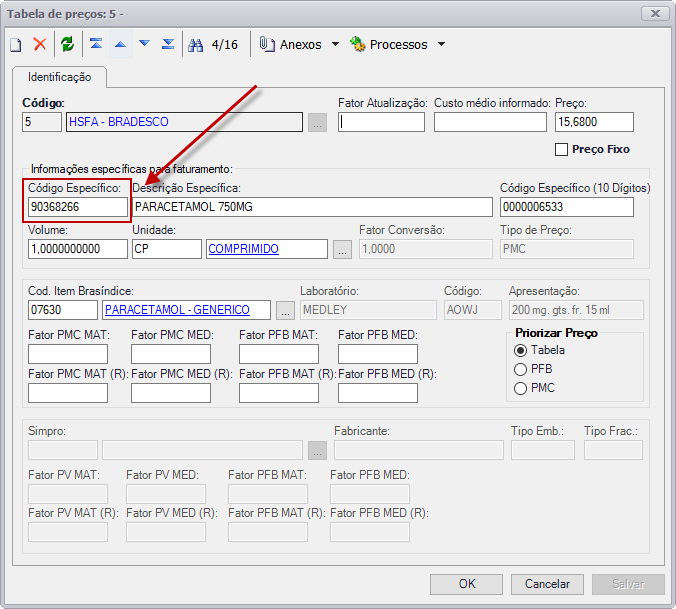Click the Tipo de Preço field PMC
676x609 pixels.
click(566, 249)
